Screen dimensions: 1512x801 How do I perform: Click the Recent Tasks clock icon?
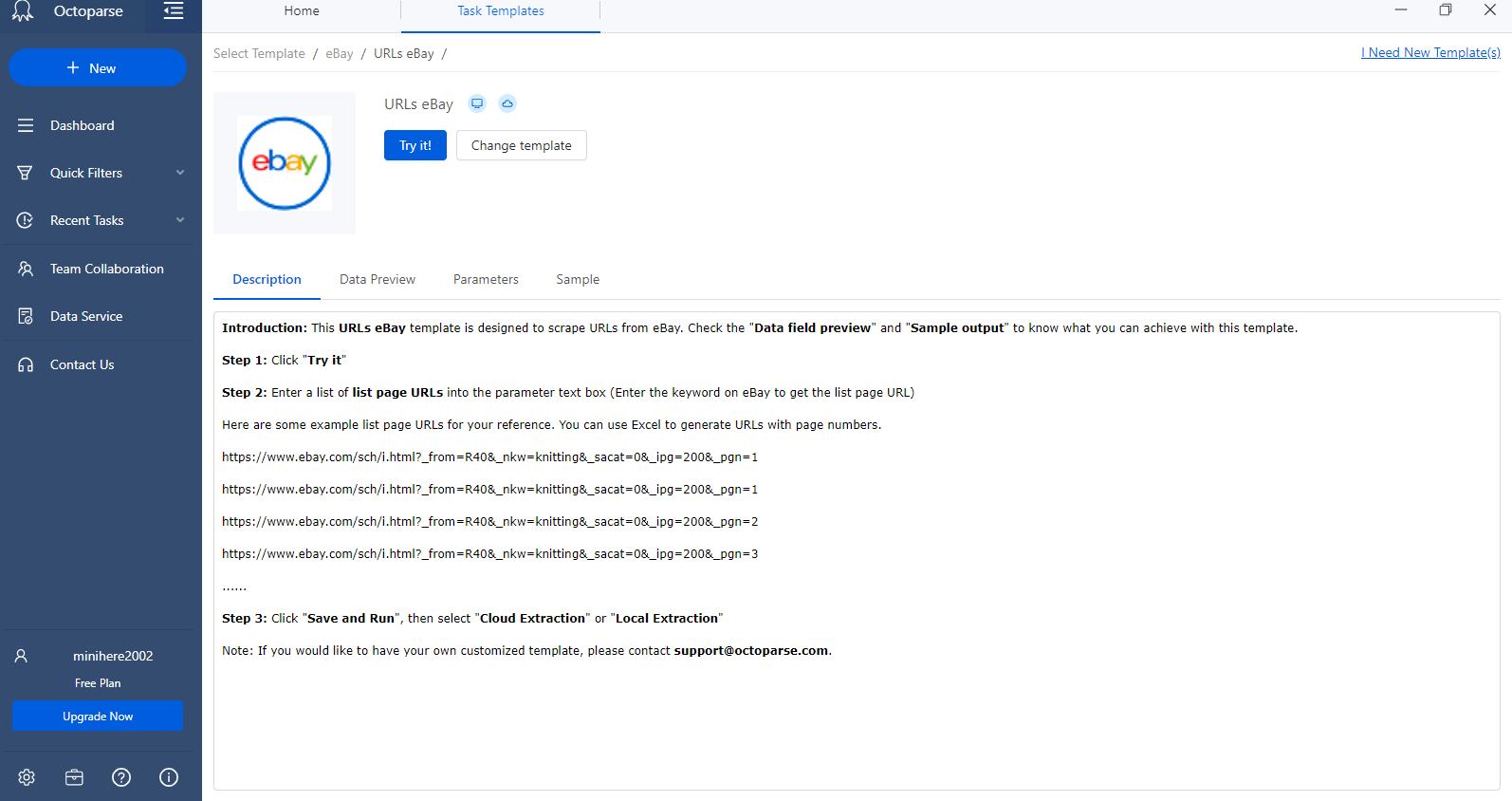point(26,220)
